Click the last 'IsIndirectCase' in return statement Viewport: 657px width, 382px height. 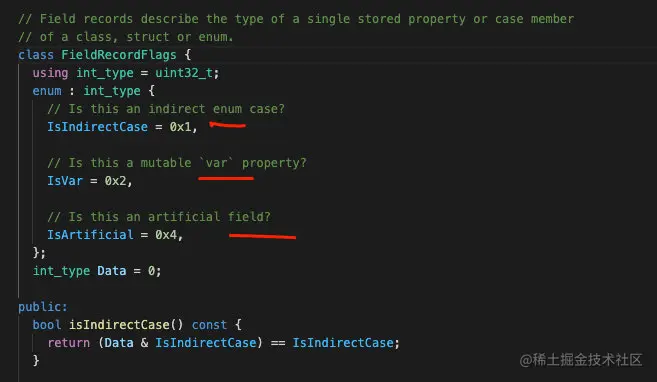[343, 343]
